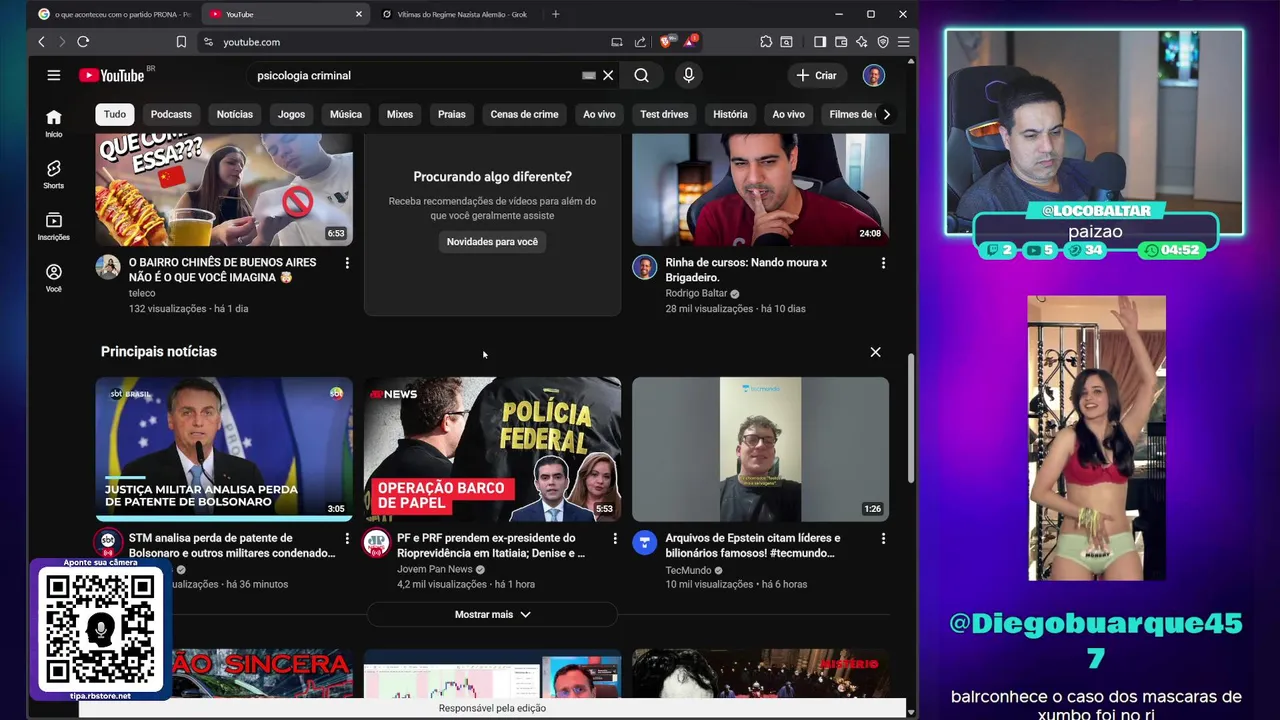Open the Criar dropdown button
Screen dimensions: 1280x720
[816, 75]
